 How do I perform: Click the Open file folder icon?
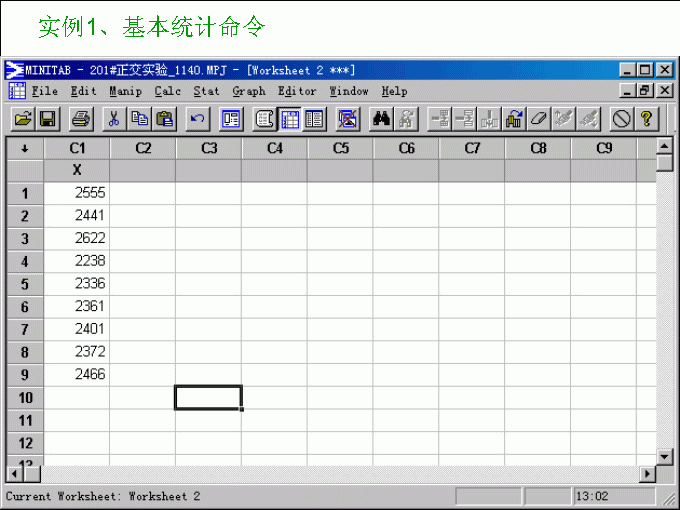tap(22, 118)
